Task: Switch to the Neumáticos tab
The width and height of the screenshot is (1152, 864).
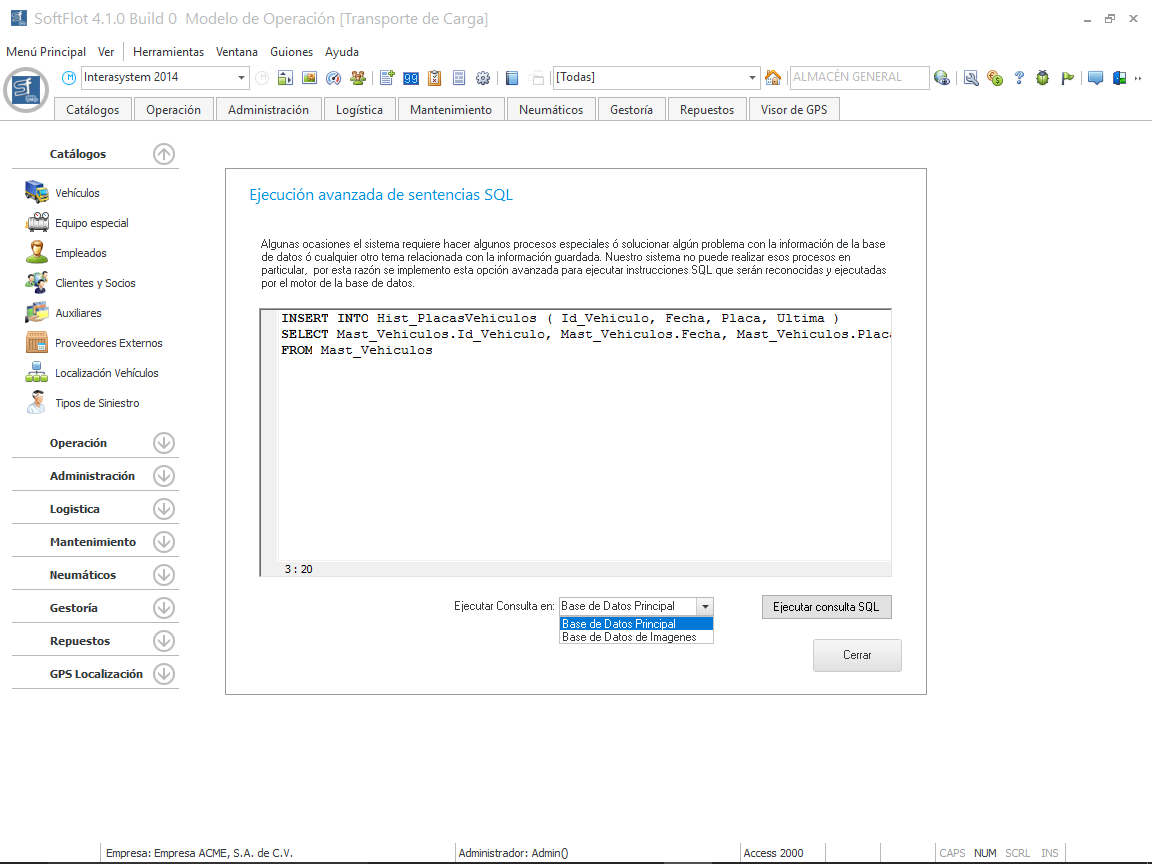Action: (551, 110)
